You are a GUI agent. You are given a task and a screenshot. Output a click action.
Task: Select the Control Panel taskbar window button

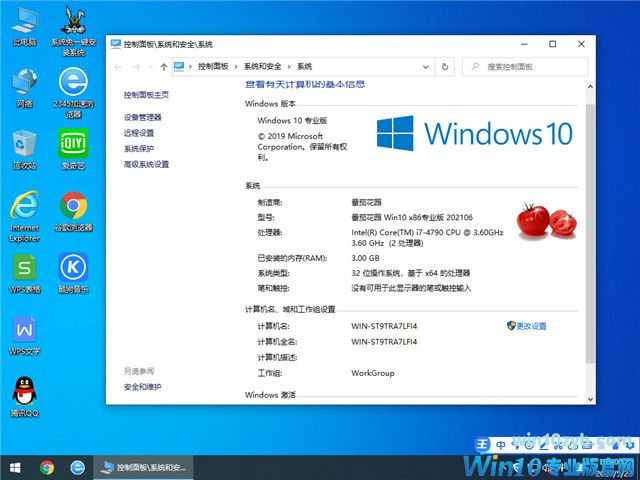click(143, 468)
